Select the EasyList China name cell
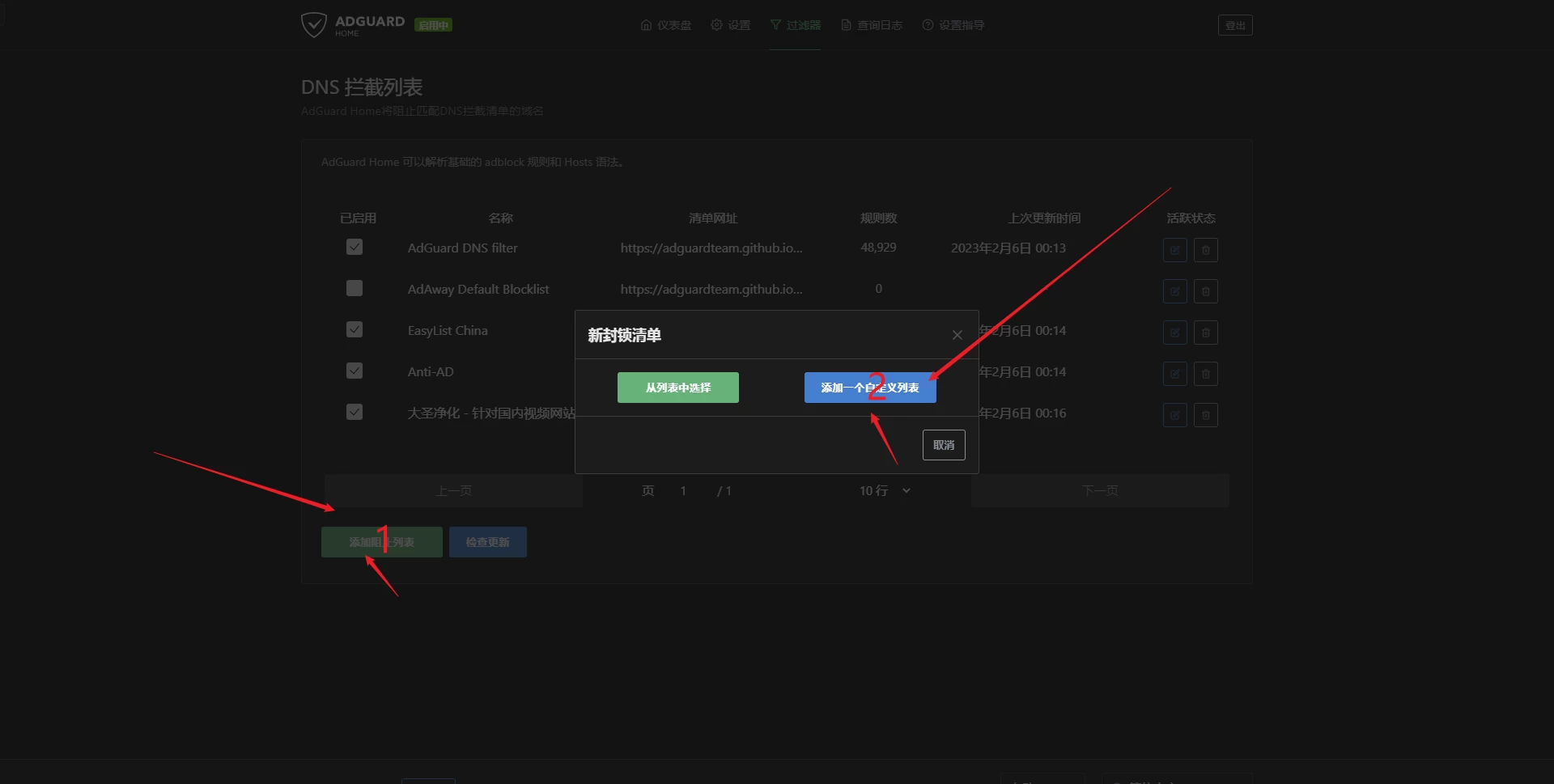 448,331
